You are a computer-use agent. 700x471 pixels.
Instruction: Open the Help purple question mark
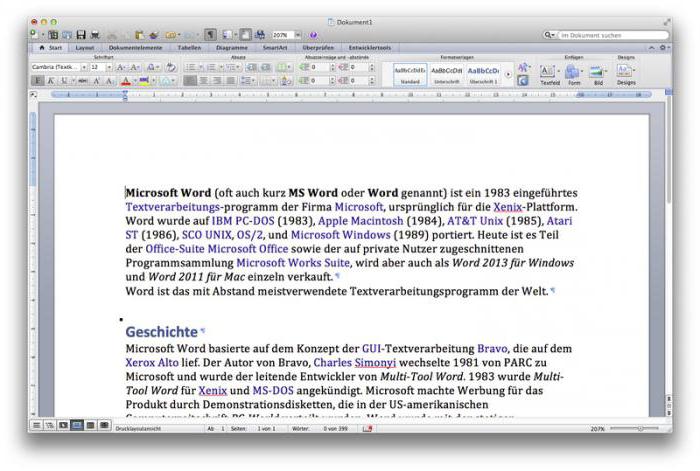313,35
